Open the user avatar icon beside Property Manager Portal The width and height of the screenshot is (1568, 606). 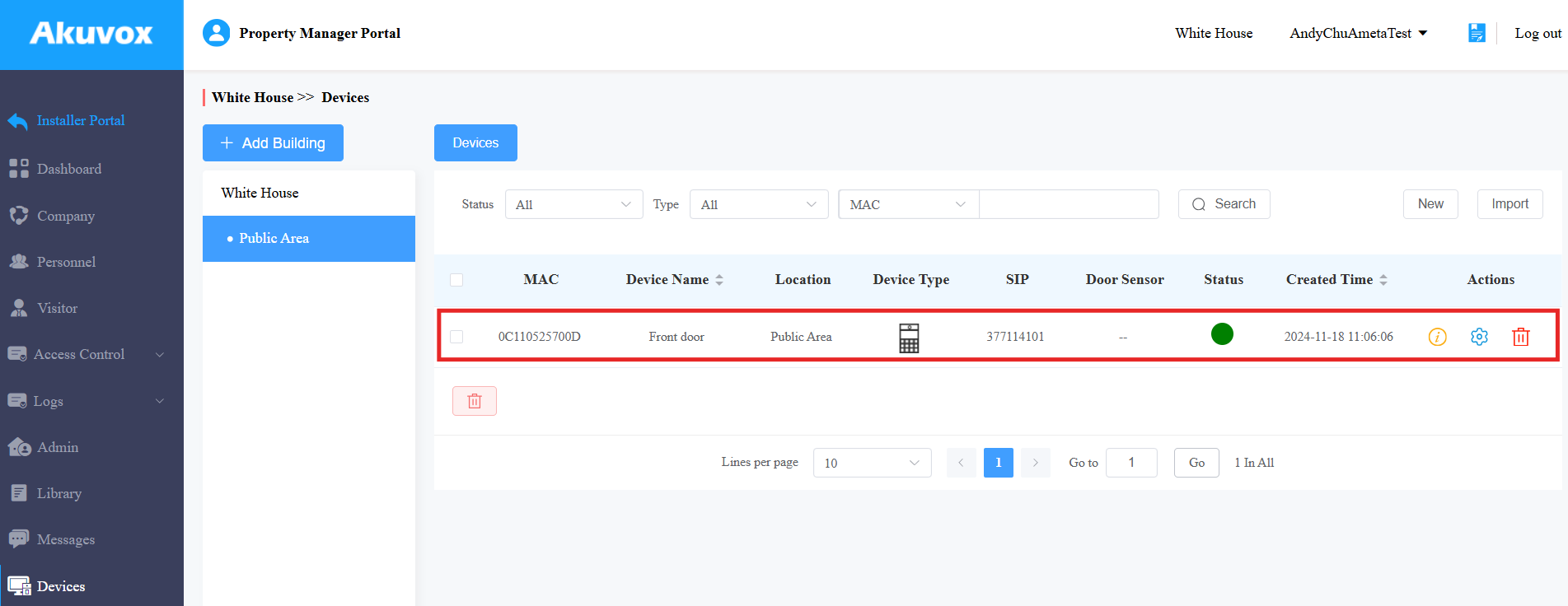(217, 33)
